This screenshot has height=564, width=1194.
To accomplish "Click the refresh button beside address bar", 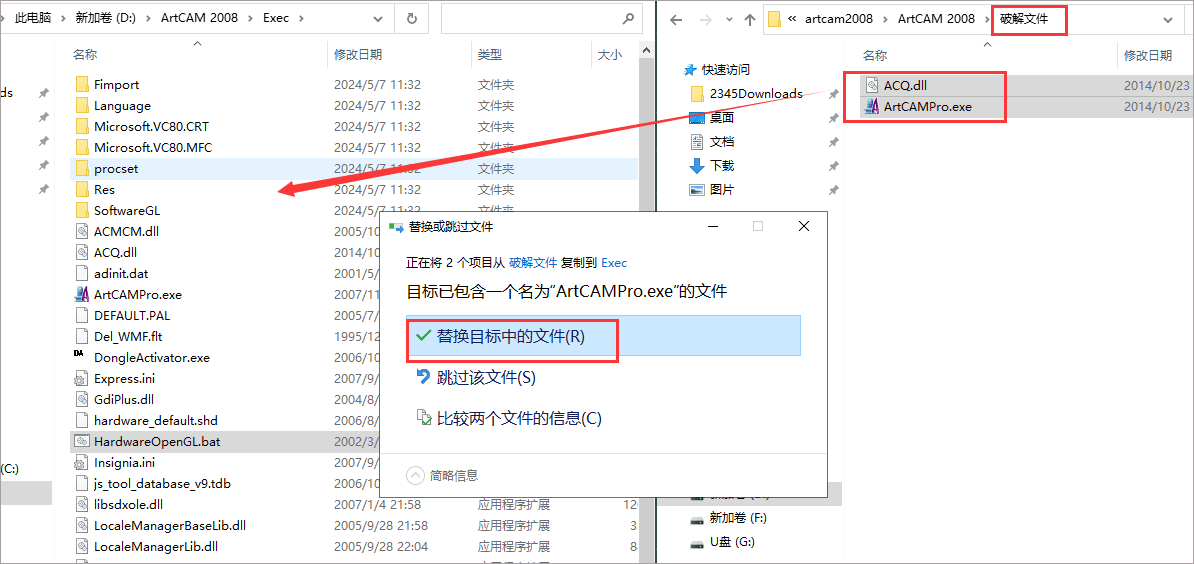I will coord(412,18).
